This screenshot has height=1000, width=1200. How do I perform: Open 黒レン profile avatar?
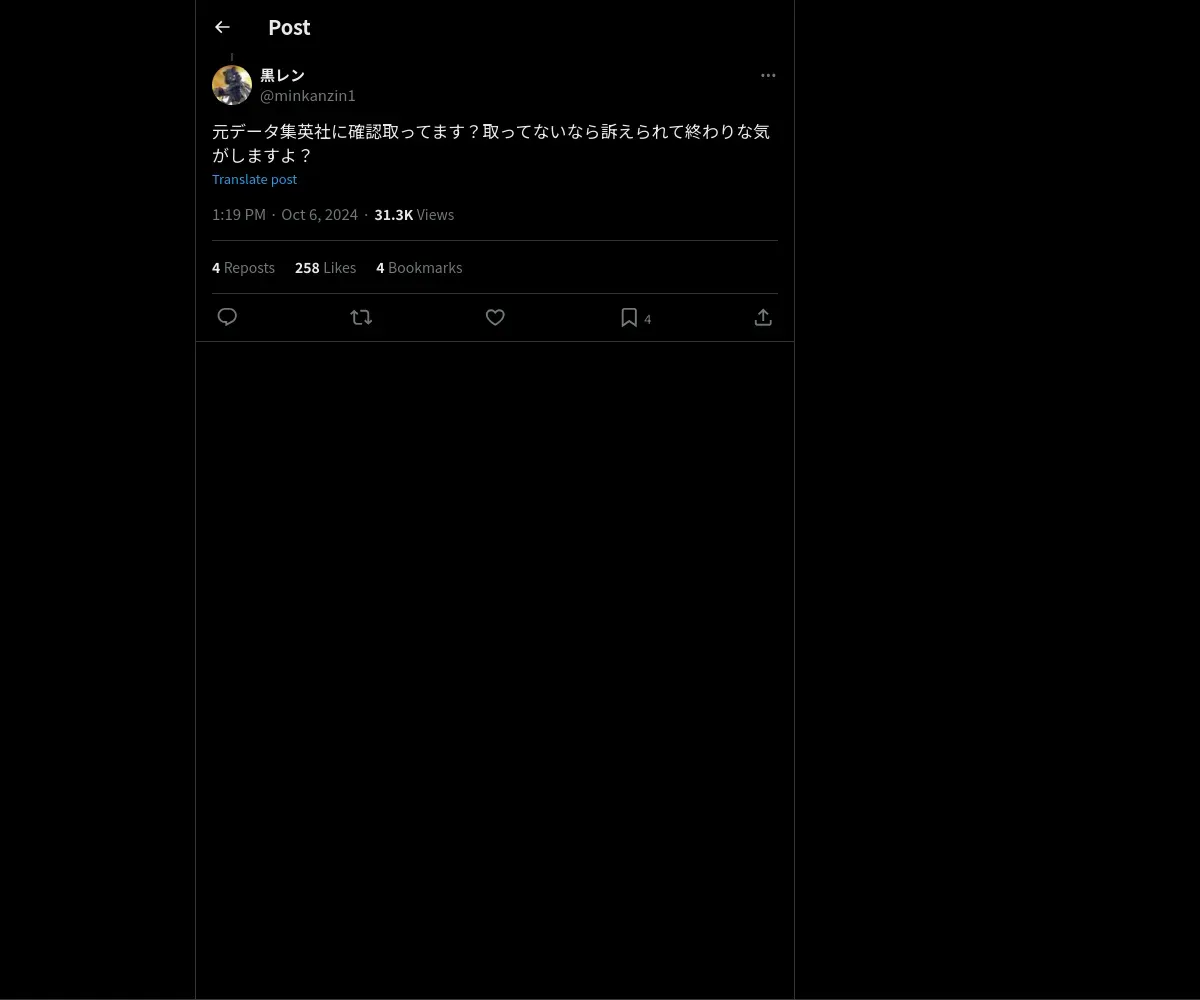232,85
